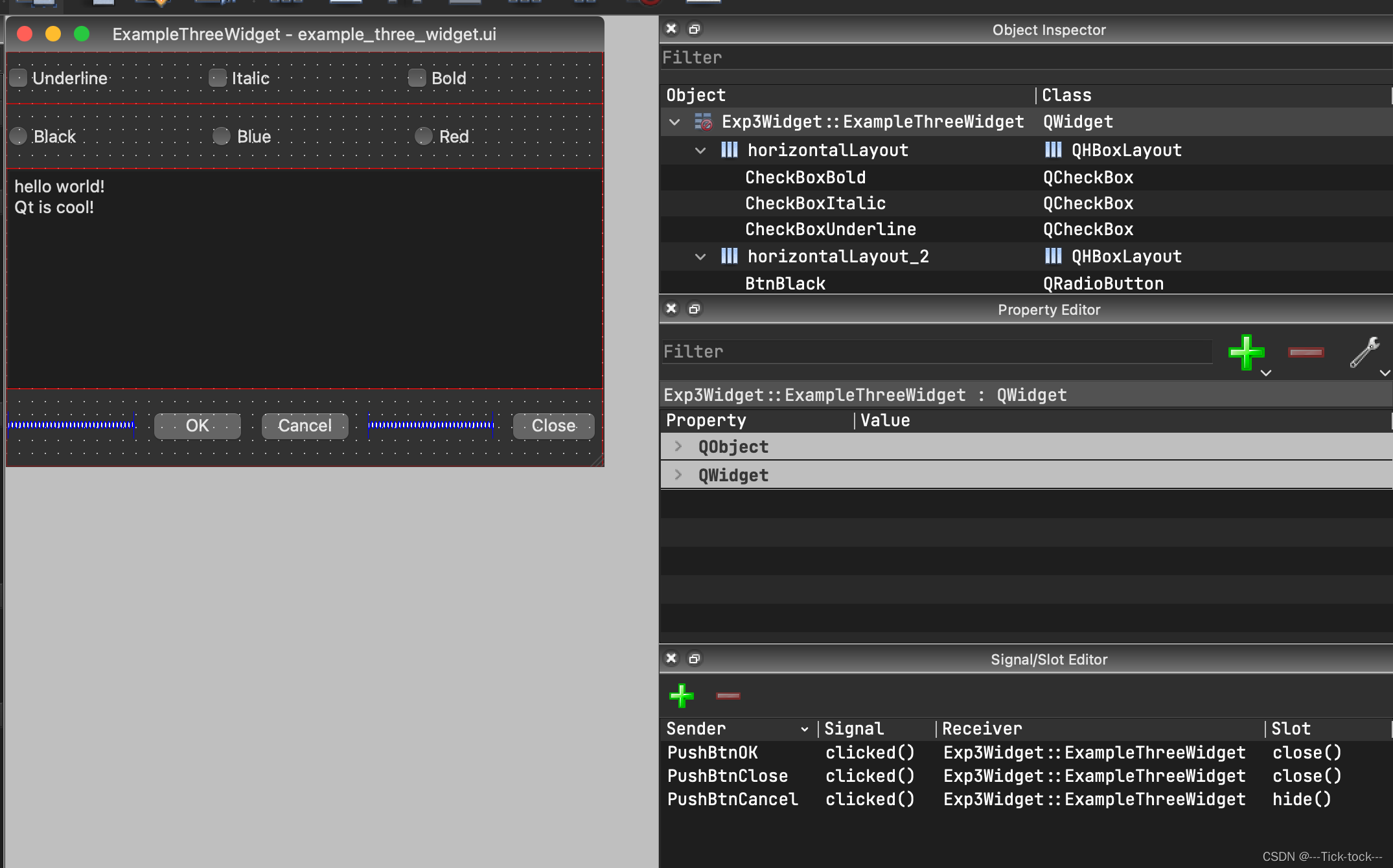Select BtnBlack in the Object Inspector tree

785,283
